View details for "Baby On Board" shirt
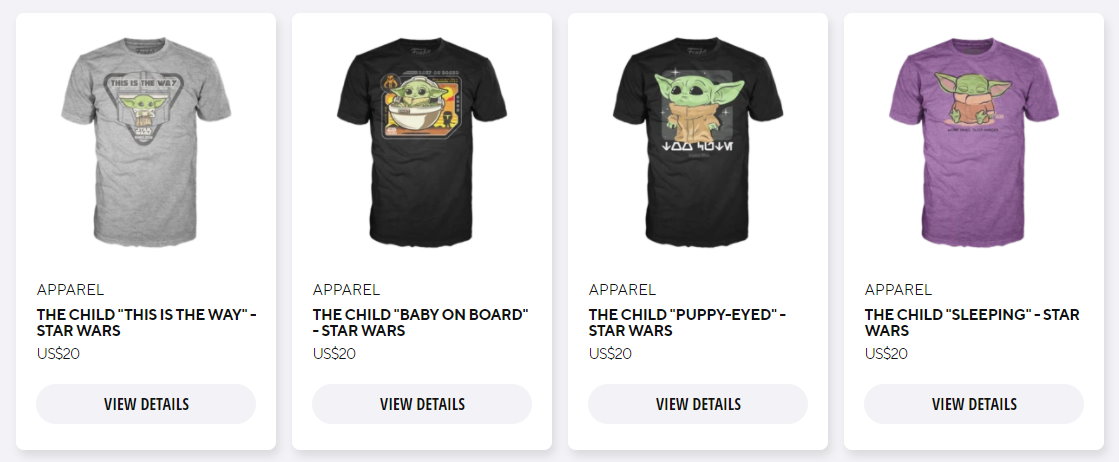The image size is (1119, 462). click(x=422, y=404)
